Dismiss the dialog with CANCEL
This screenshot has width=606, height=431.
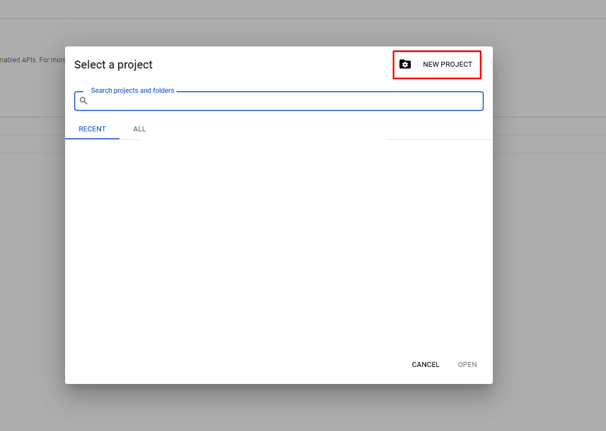425,365
